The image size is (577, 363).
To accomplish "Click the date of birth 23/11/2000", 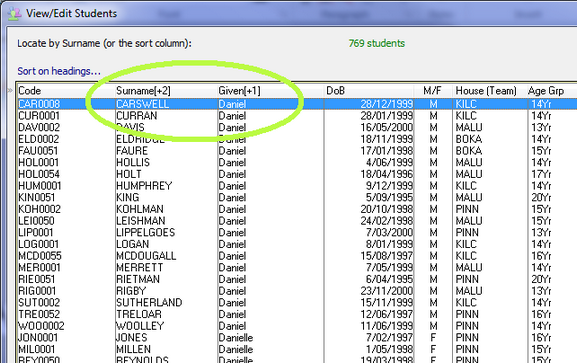I will coord(387,291).
